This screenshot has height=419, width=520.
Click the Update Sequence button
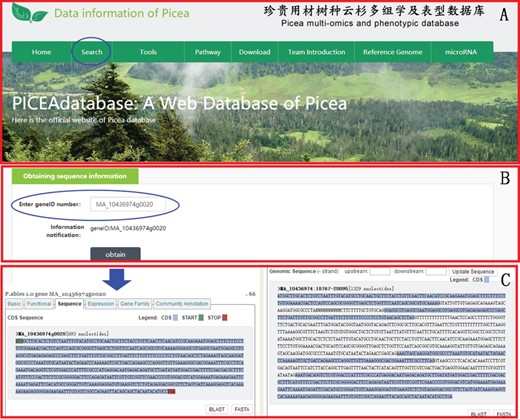pyautogui.click(x=473, y=271)
